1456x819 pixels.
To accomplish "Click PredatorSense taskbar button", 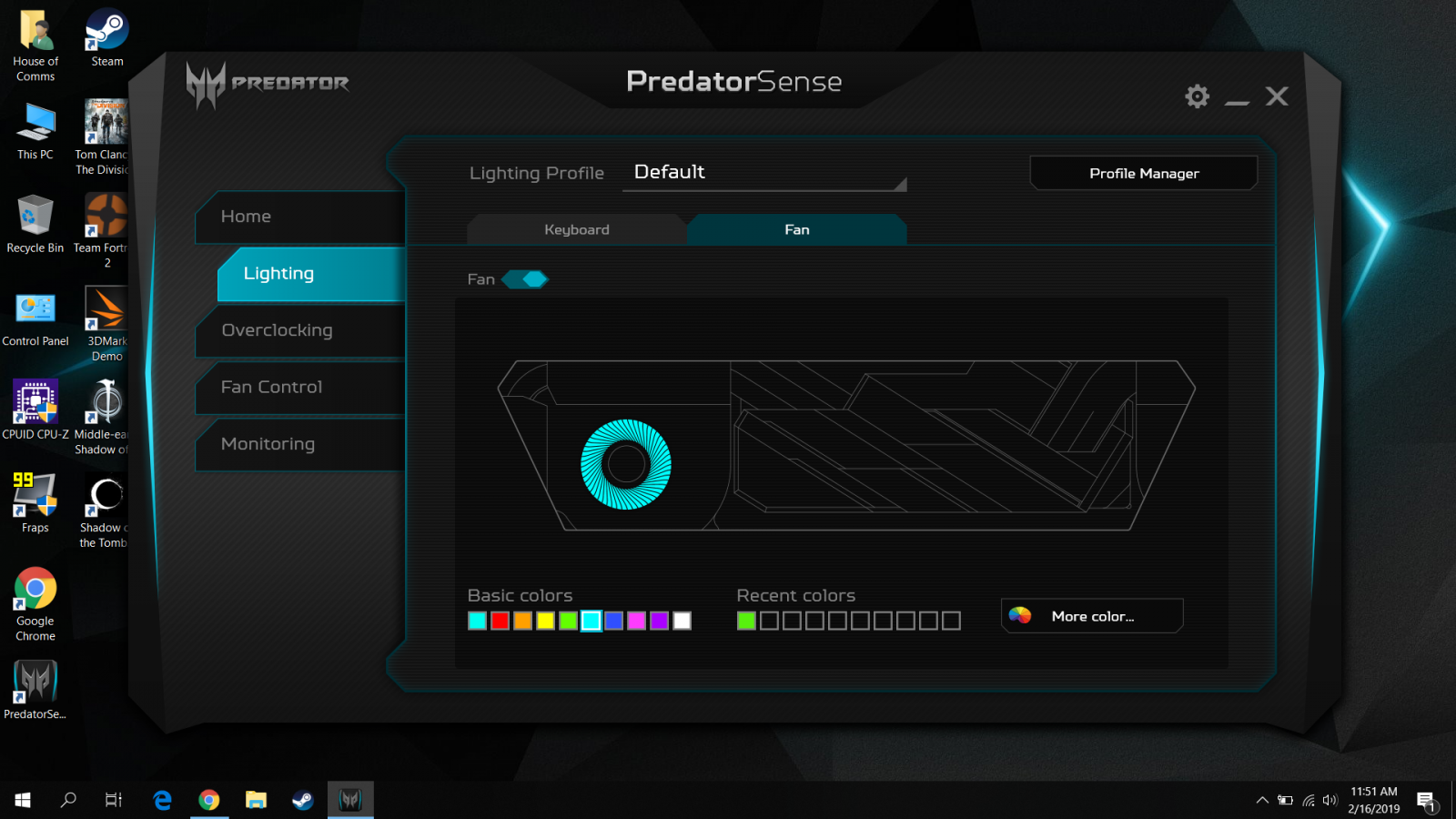I will point(350,800).
